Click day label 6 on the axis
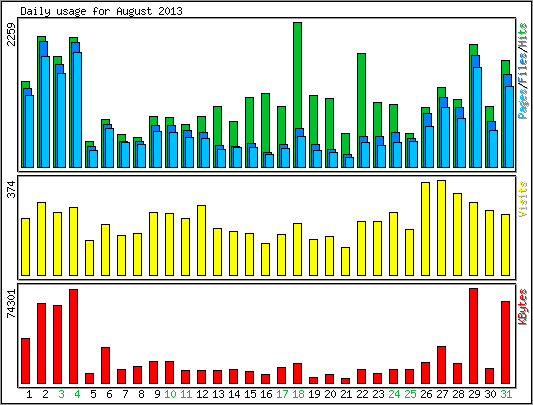 coord(109,394)
